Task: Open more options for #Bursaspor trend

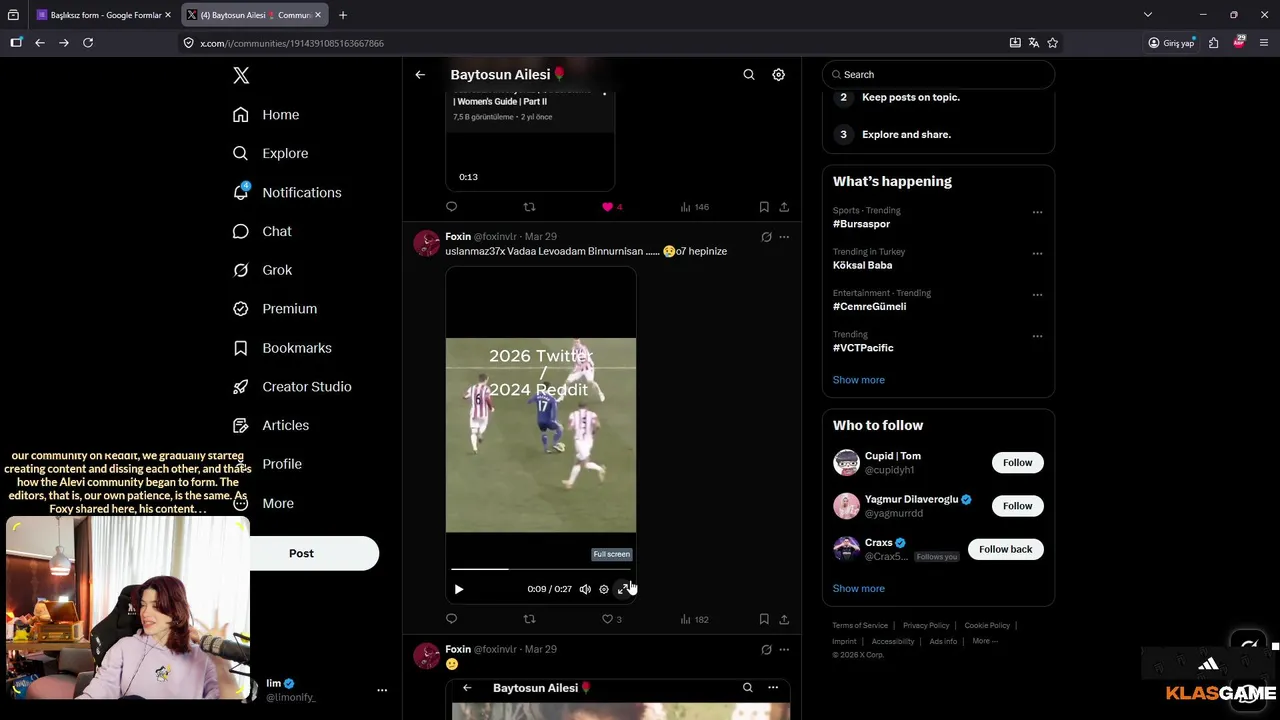Action: point(1037,212)
